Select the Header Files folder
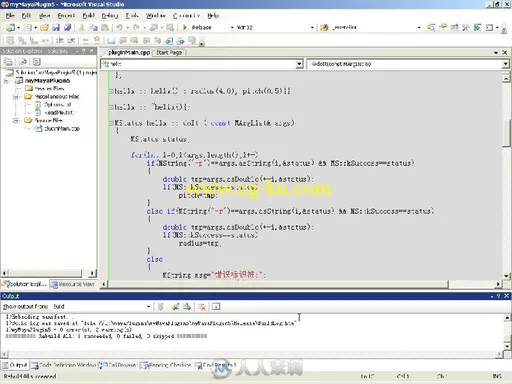Image resolution: width=512 pixels, height=384 pixels. [49, 88]
